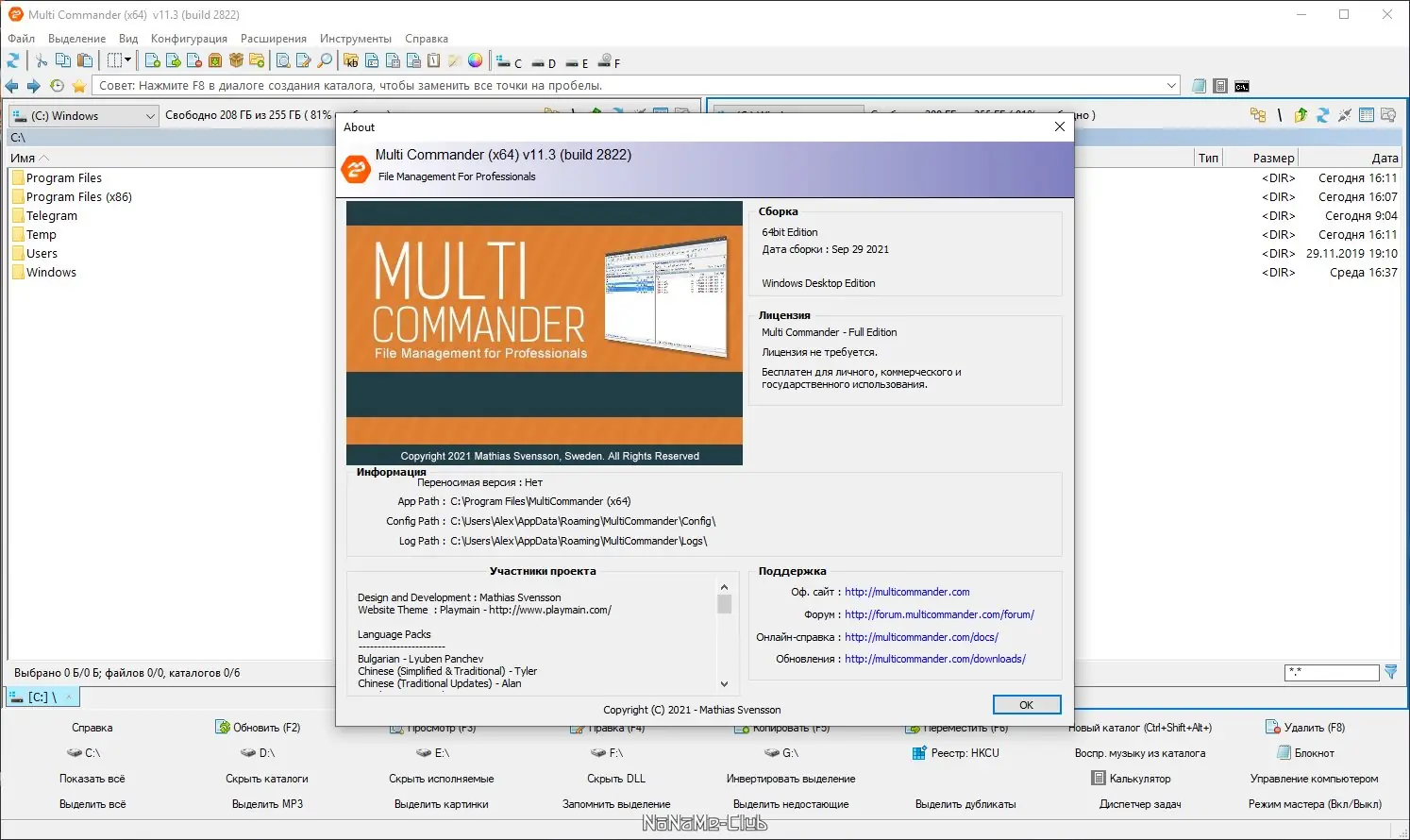Viewport: 1410px width, 840px height.
Task: Select the Program Files (x86) folder
Action: pyautogui.click(x=79, y=196)
